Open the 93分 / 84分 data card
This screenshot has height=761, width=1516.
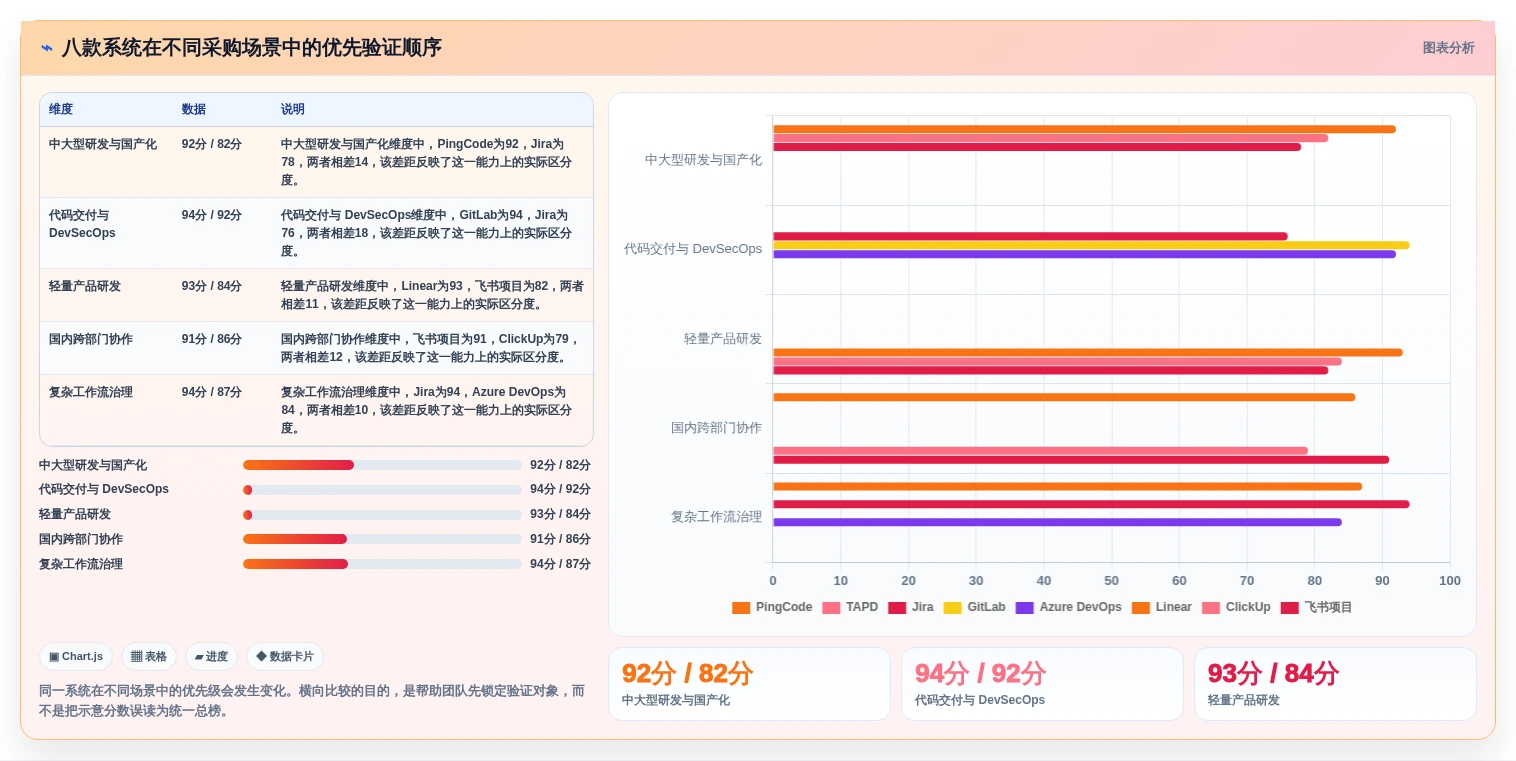click(x=1335, y=684)
